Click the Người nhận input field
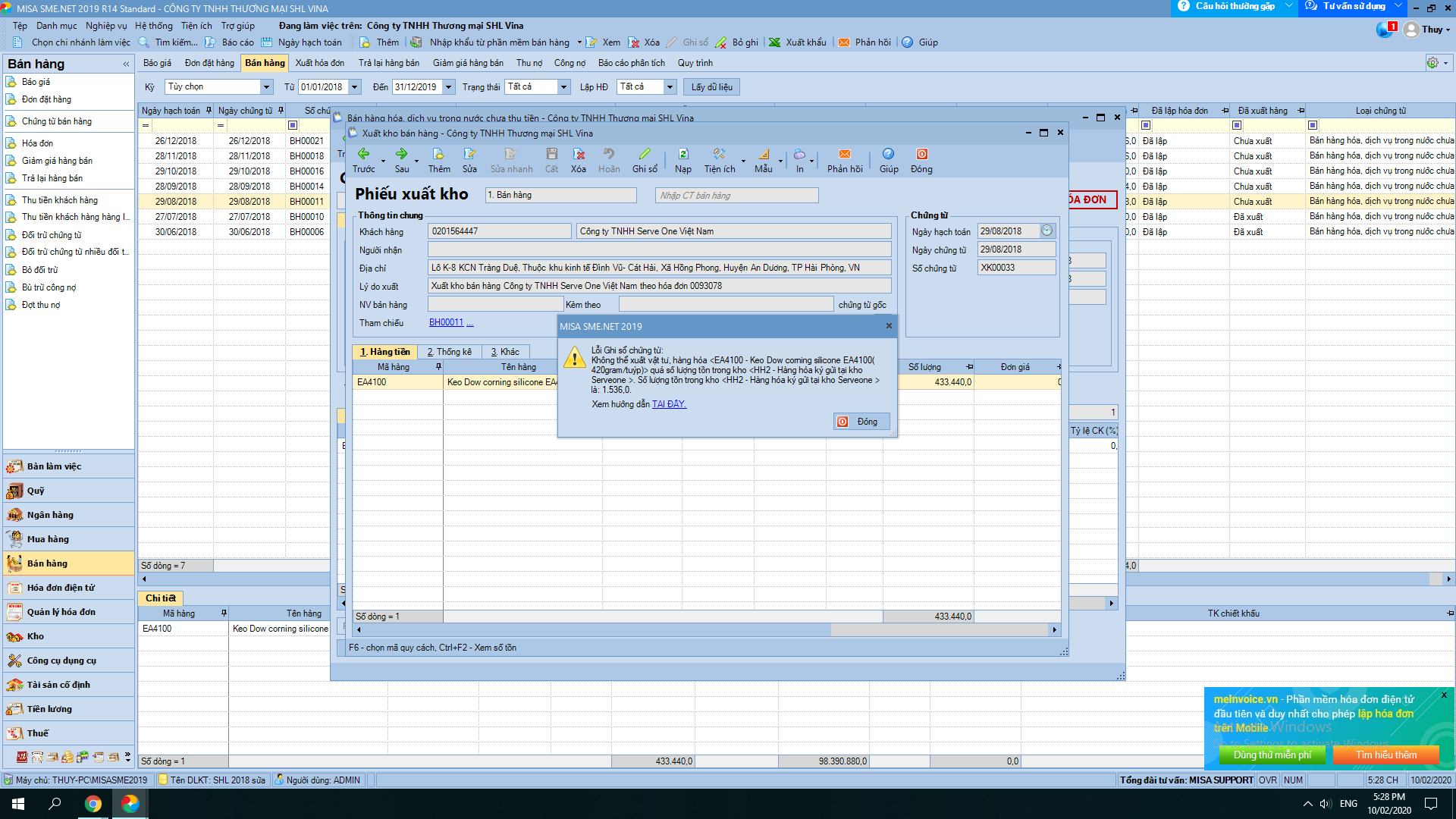This screenshot has height=819, width=1456. point(659,249)
